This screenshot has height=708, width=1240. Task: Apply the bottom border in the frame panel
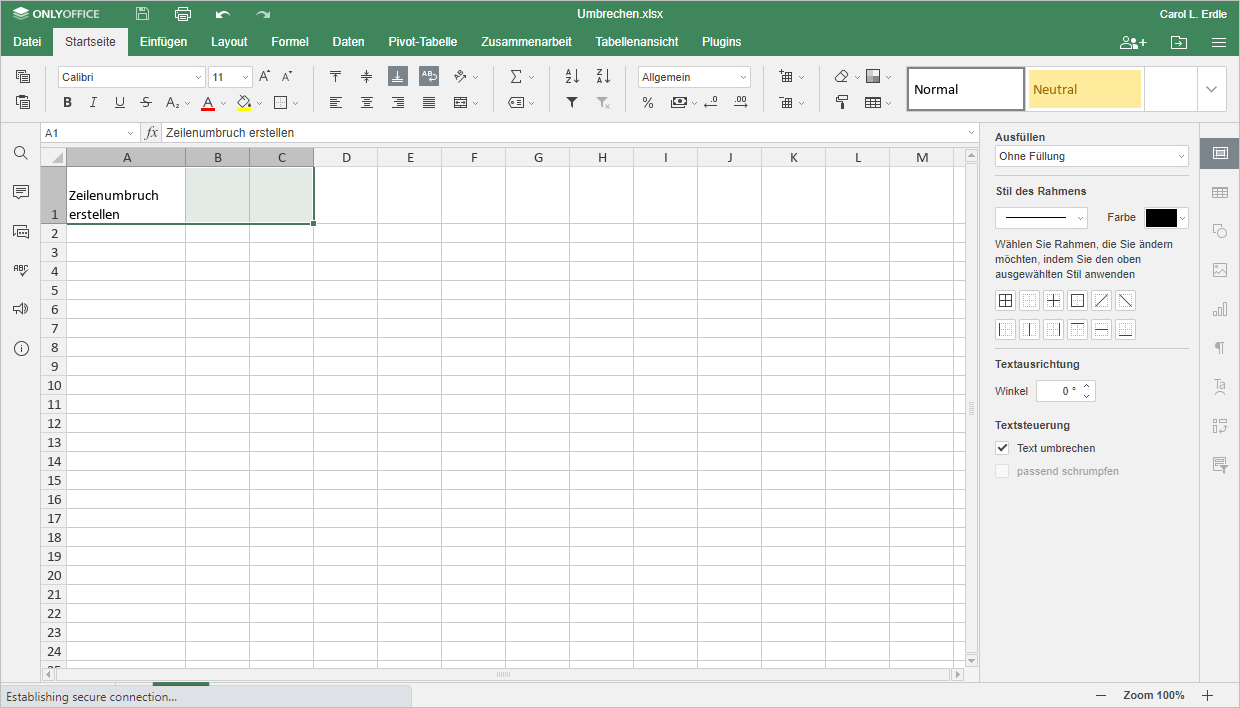(1126, 330)
